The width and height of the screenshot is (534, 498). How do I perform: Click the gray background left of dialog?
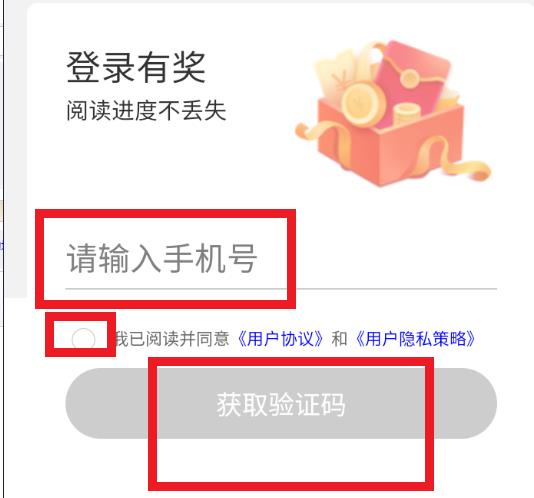coord(16,150)
